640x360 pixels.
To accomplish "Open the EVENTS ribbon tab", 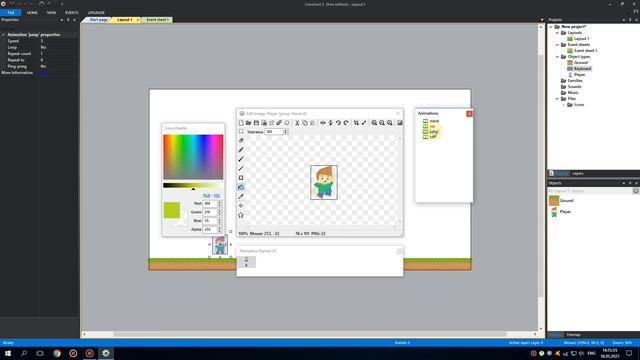I will tap(71, 13).
